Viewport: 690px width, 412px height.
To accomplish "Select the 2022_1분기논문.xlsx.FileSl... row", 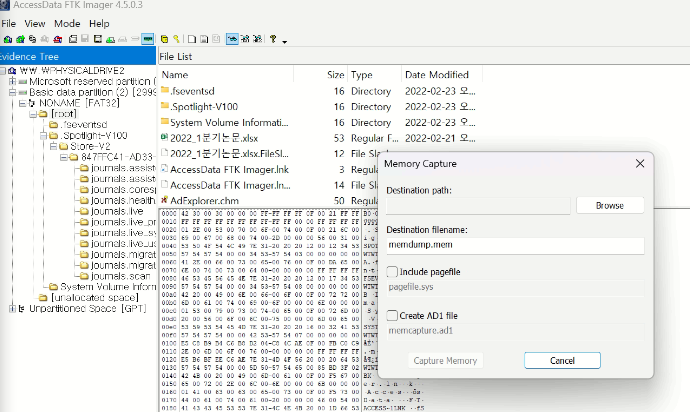I will (x=268, y=154).
